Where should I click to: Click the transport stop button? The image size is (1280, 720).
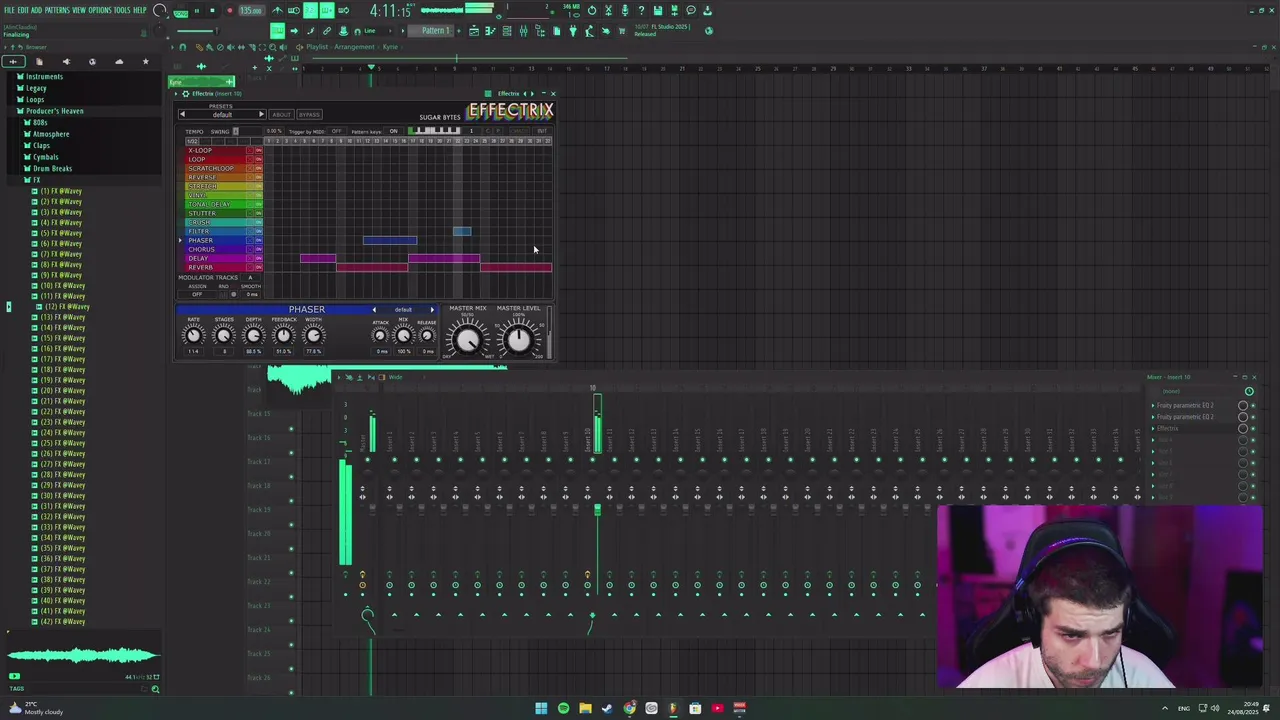click(x=213, y=11)
